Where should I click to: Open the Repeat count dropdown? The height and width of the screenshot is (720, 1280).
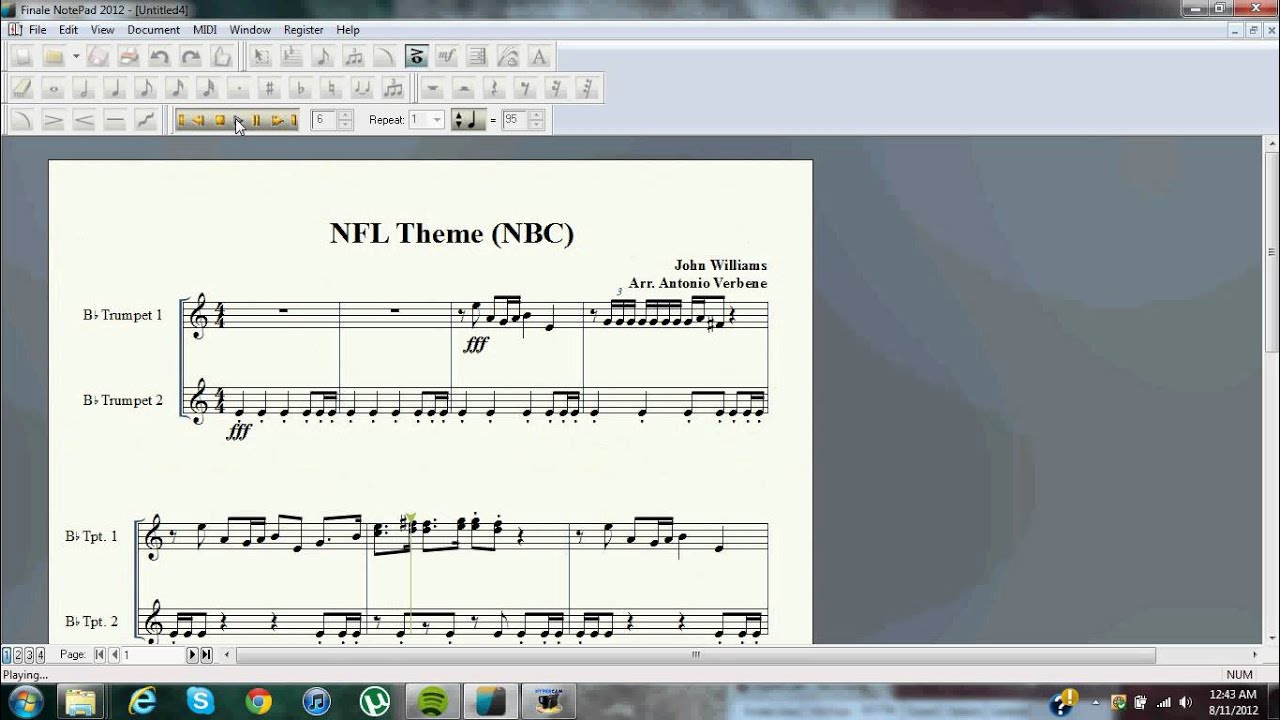(x=437, y=120)
